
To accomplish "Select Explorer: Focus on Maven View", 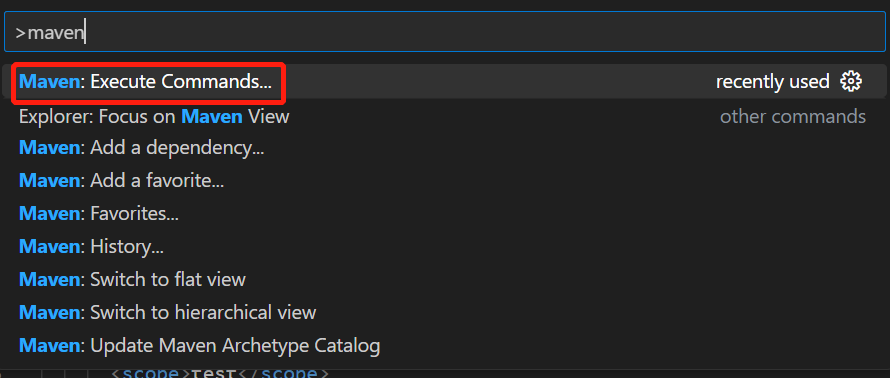I will pos(445,117).
